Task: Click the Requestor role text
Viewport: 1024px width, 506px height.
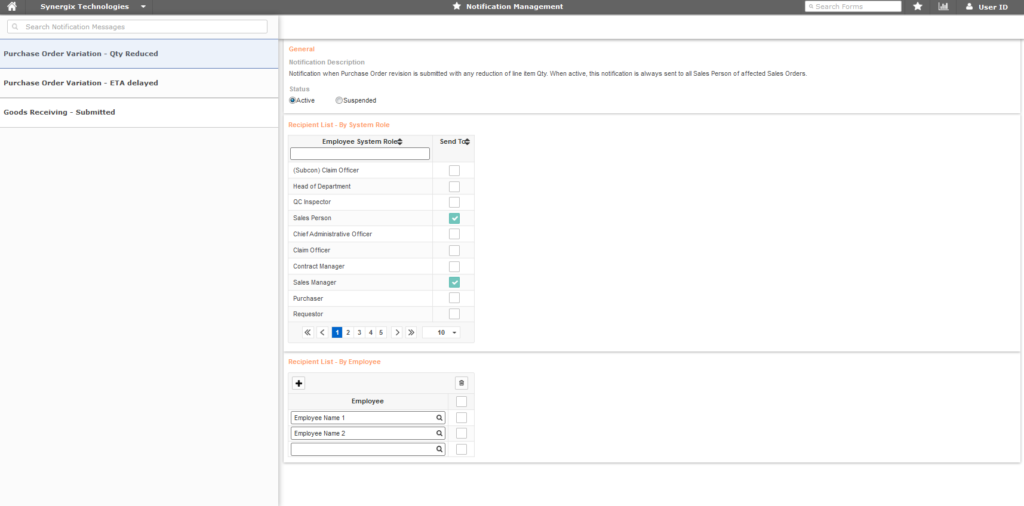Action: coord(308,314)
